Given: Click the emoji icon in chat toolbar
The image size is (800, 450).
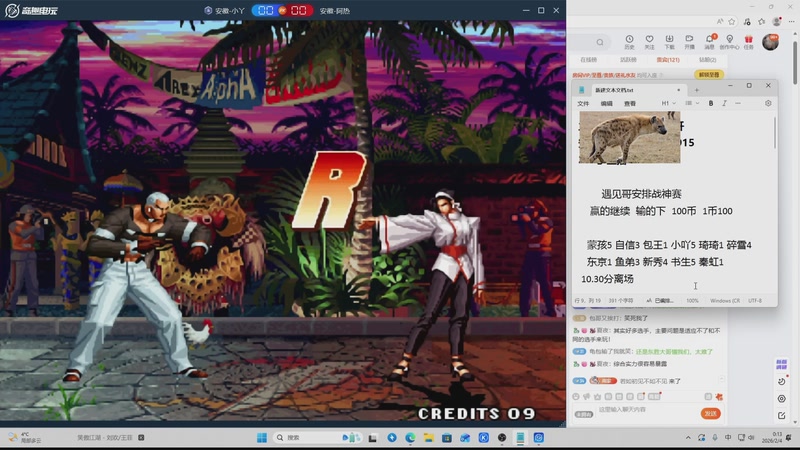Looking at the screenshot, I should point(576,396).
